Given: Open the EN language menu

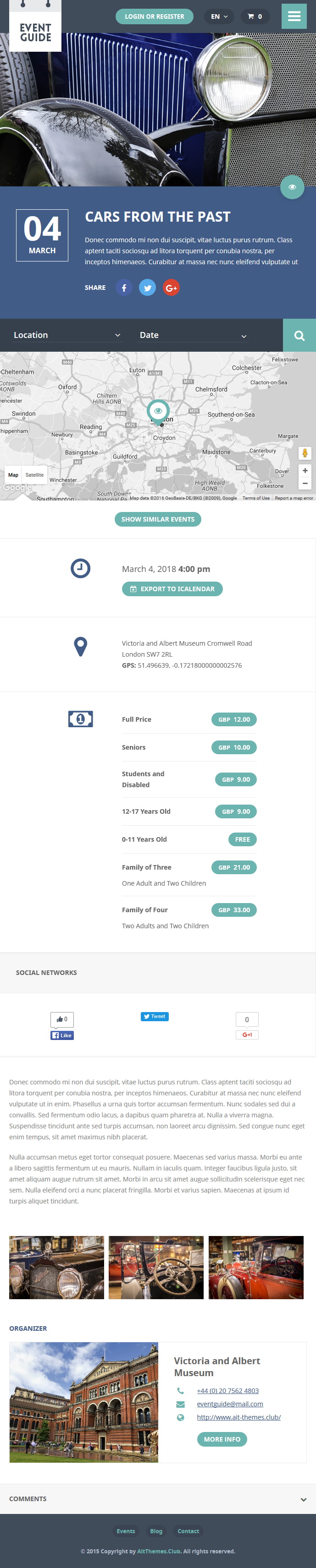Looking at the screenshot, I should point(219,16).
